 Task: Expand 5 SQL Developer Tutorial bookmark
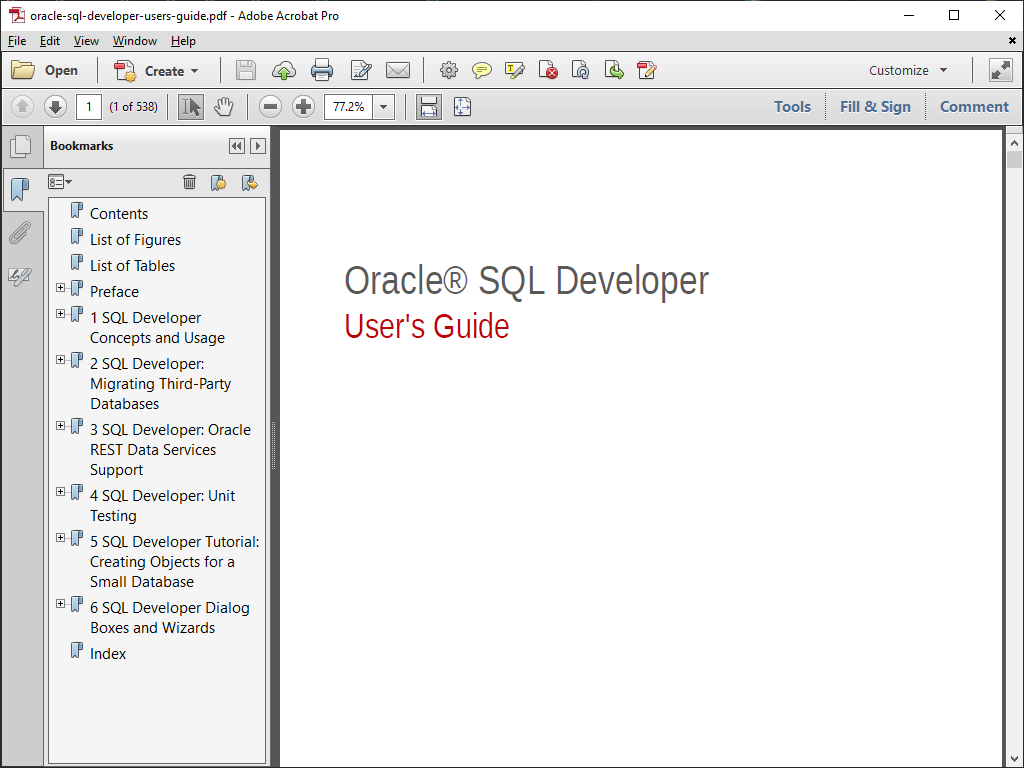coord(60,537)
